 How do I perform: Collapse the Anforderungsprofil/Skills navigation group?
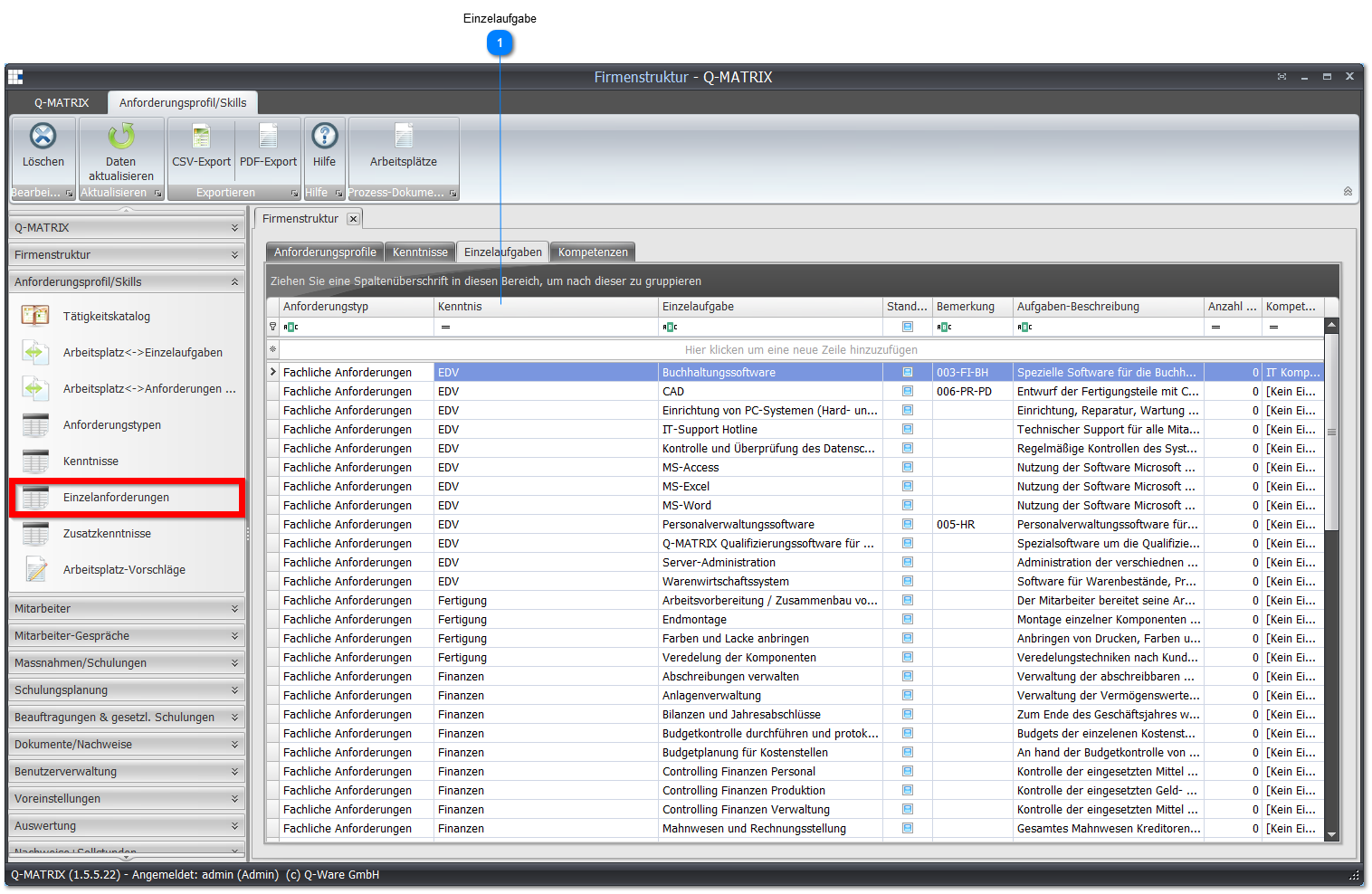pyautogui.click(x=127, y=281)
